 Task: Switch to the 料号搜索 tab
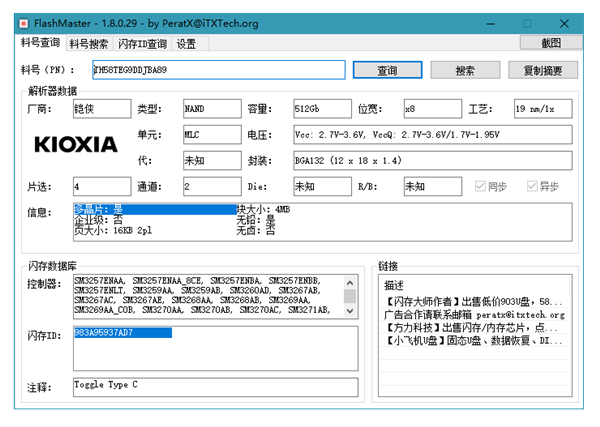pos(89,44)
